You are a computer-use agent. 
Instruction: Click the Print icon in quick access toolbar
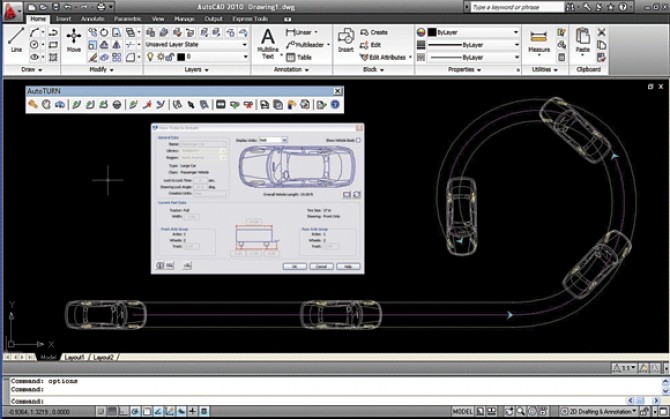point(101,7)
